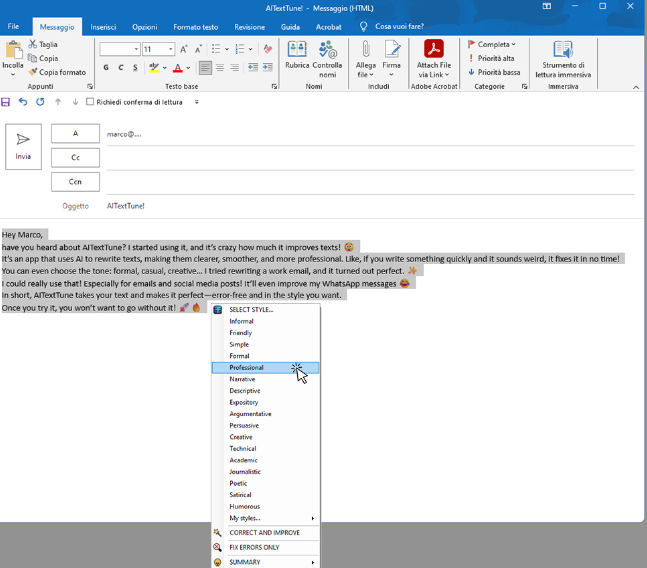
Task: Click the Ccn recipients button
Action: (x=75, y=181)
